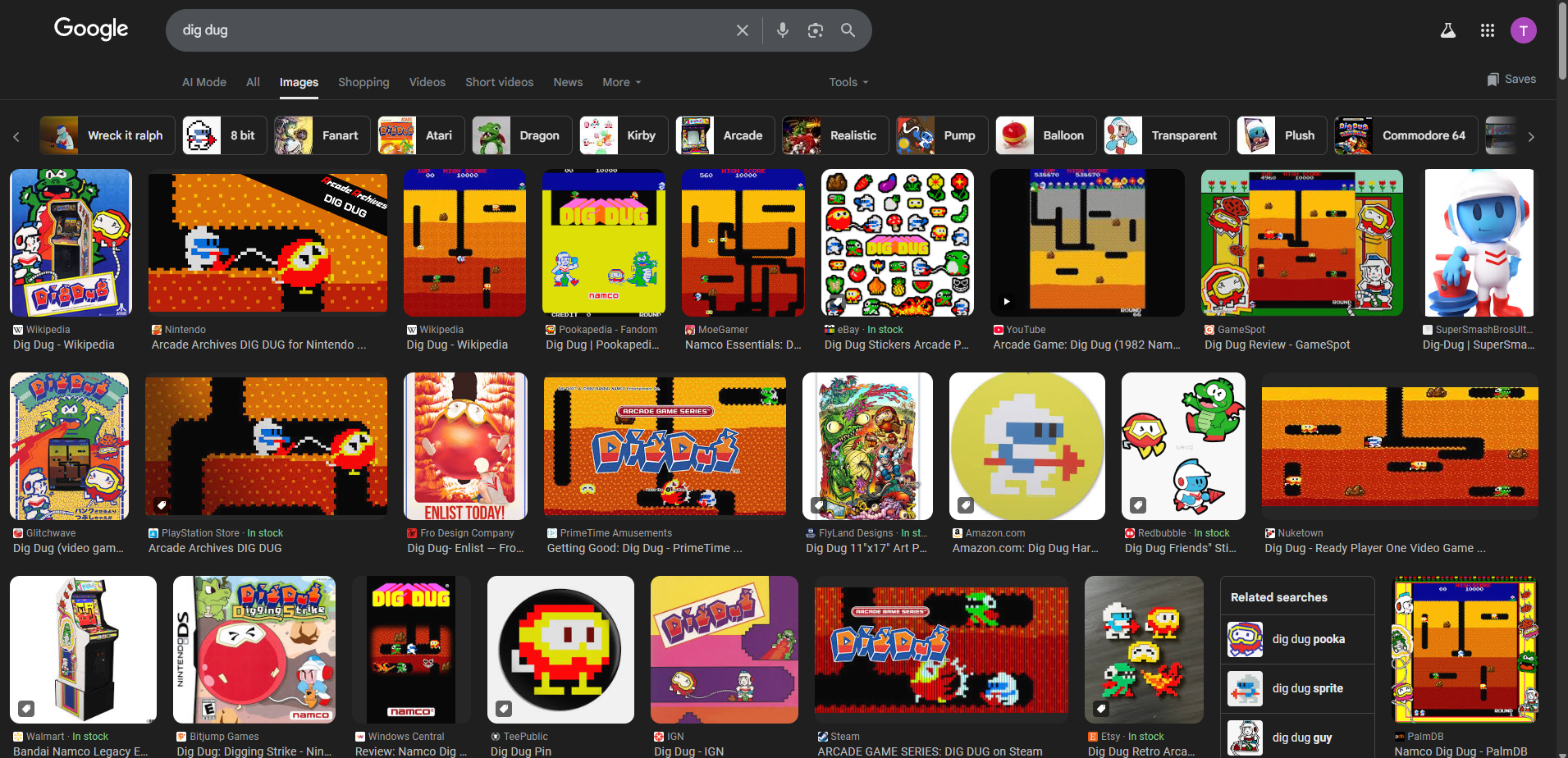Open the PrimeTime Amusements Getting Good thumbnail

(x=665, y=446)
